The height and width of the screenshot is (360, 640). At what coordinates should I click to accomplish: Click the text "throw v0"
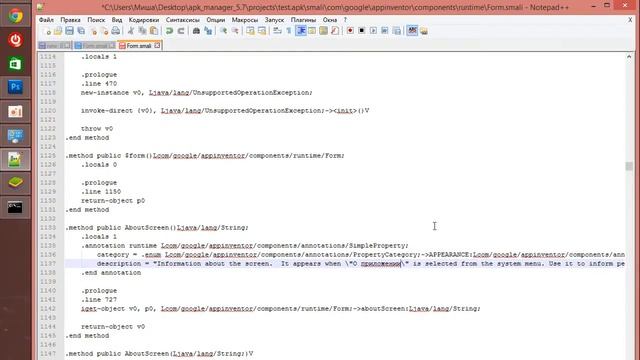[97, 129]
